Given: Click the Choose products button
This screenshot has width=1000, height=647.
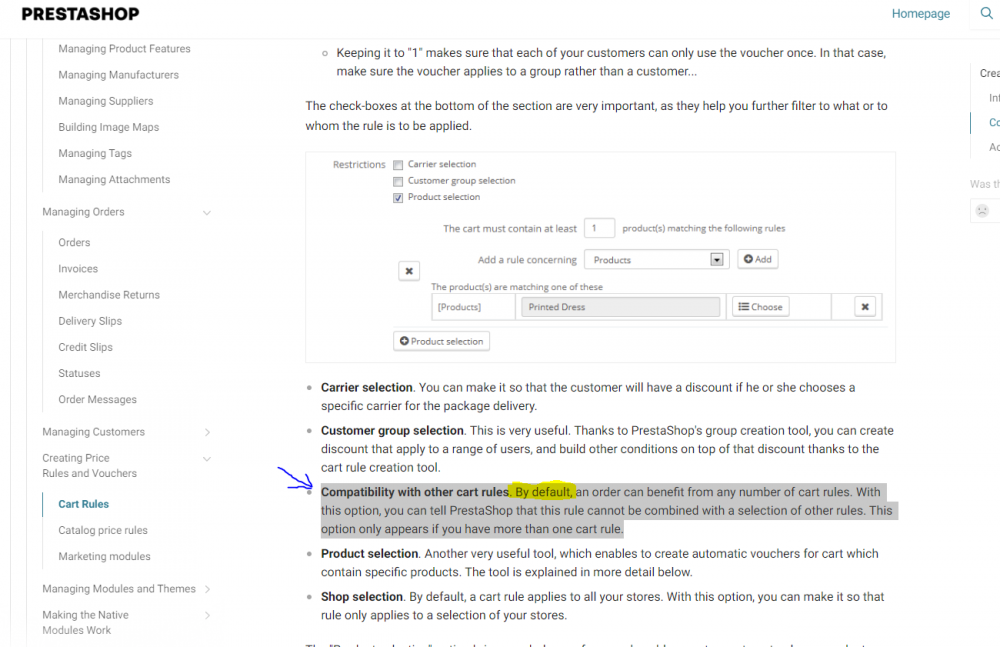Looking at the screenshot, I should (760, 307).
